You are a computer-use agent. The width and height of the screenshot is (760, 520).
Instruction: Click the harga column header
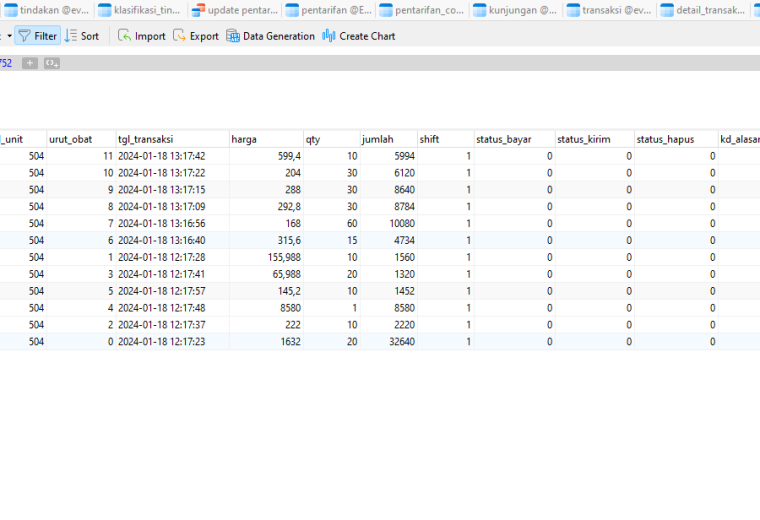point(266,140)
